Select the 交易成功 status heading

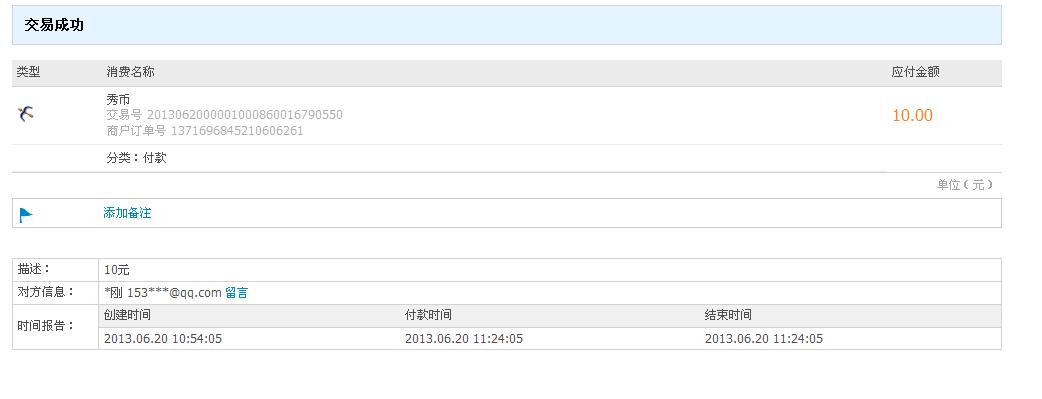[54, 25]
